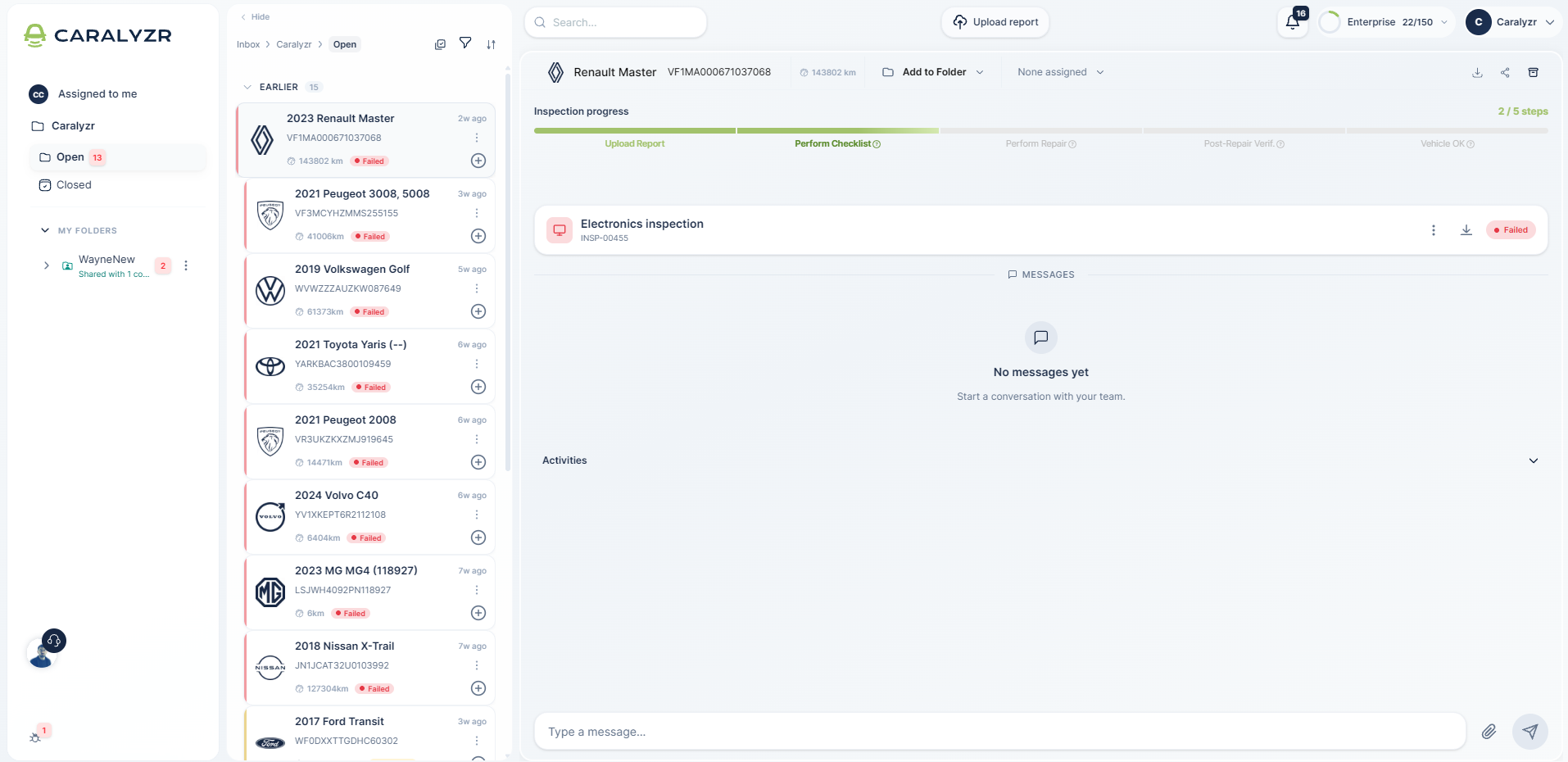The width and height of the screenshot is (1568, 762).
Task: Click plus icon on 2021 Peugeot 2008 card
Action: tap(478, 462)
